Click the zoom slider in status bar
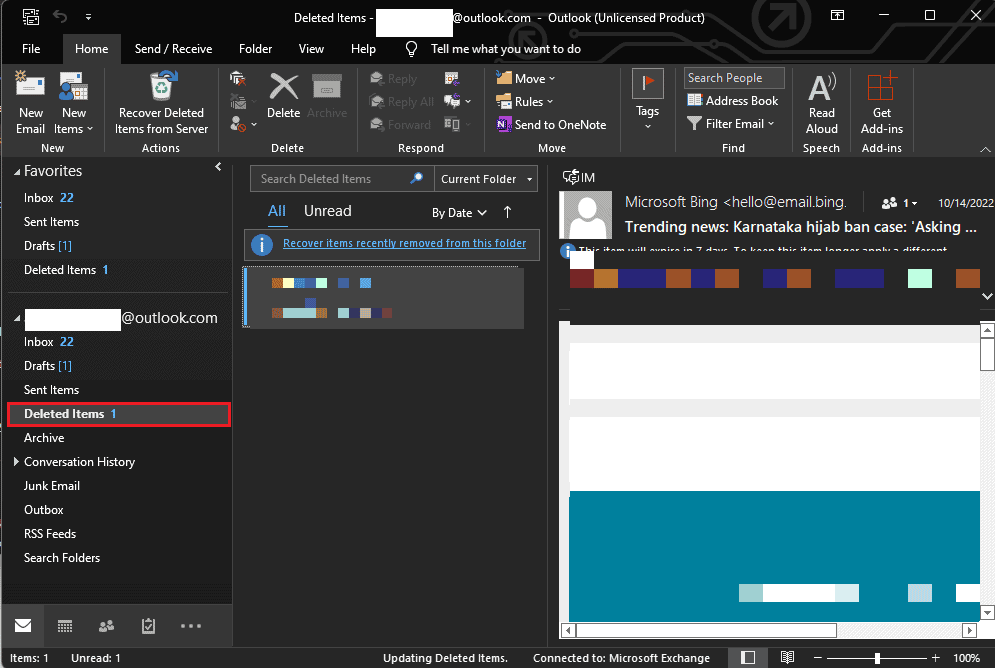 pos(877,658)
